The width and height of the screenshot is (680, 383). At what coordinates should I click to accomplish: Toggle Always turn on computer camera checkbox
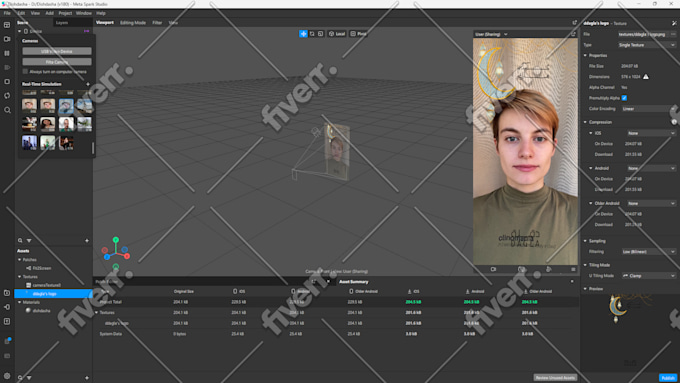tap(25, 72)
